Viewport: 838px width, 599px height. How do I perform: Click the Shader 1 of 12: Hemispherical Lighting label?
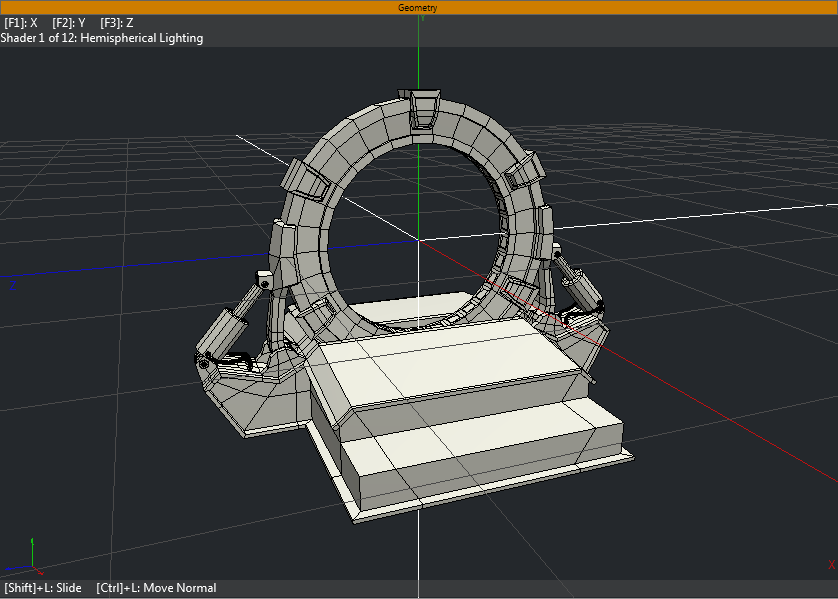pyautogui.click(x=102, y=38)
